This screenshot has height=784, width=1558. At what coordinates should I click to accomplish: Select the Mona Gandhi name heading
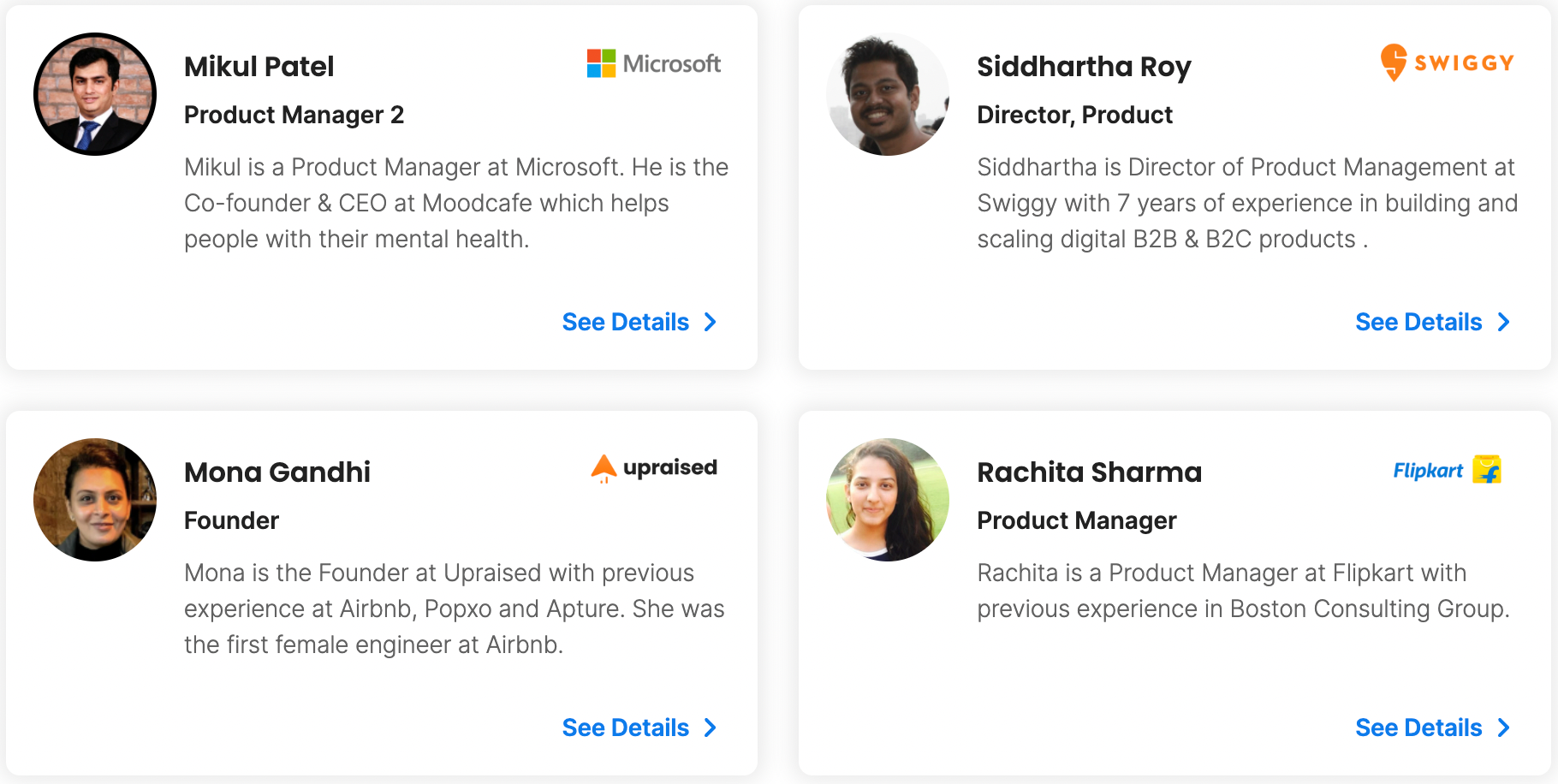pos(277,472)
